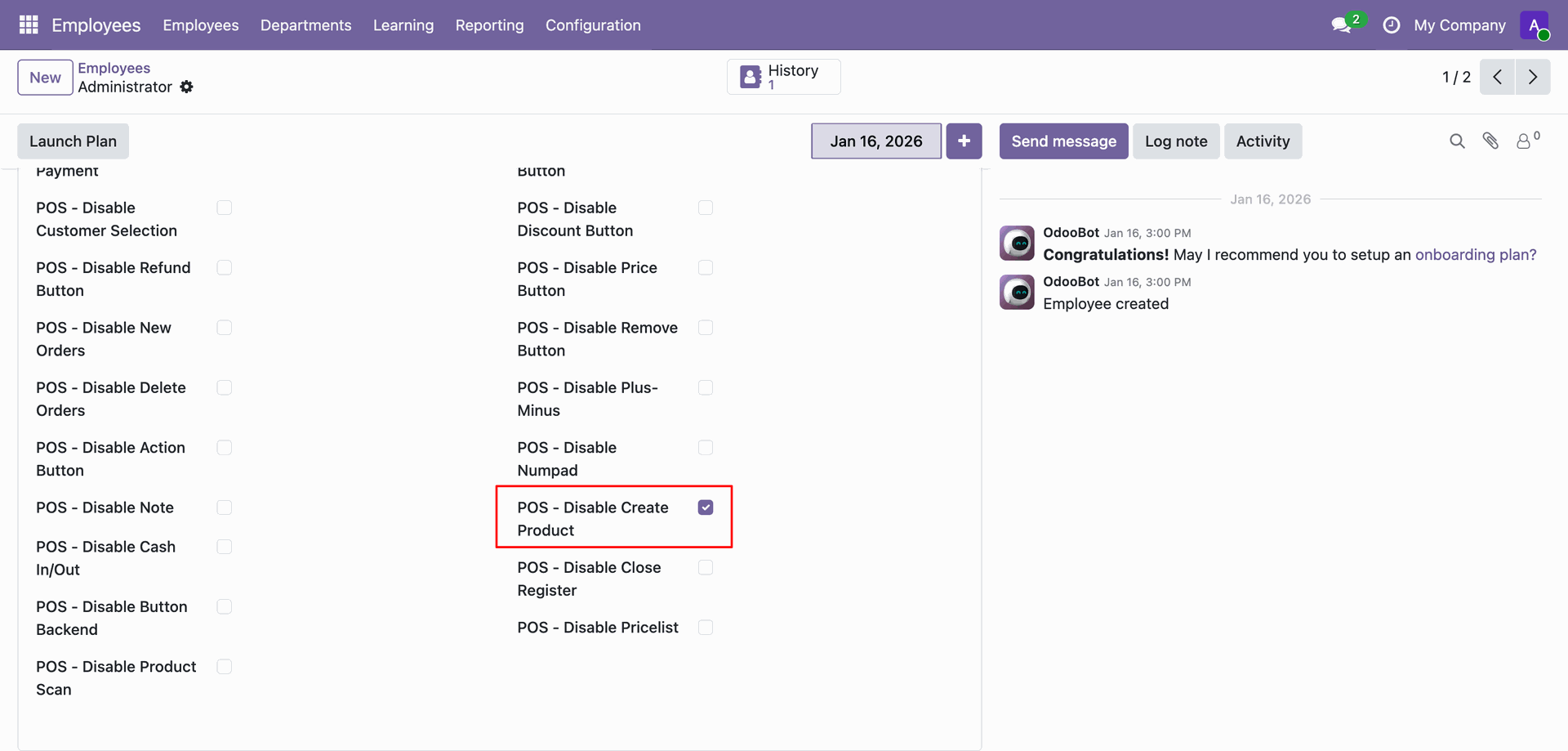Click the plus button beside the date

pyautogui.click(x=964, y=141)
